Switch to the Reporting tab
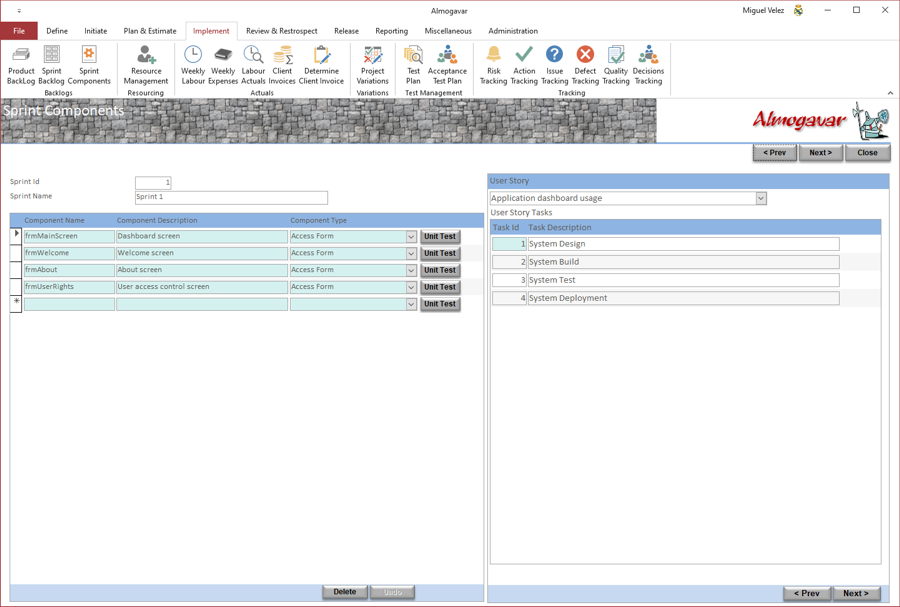The width and height of the screenshot is (900, 607). tap(391, 31)
